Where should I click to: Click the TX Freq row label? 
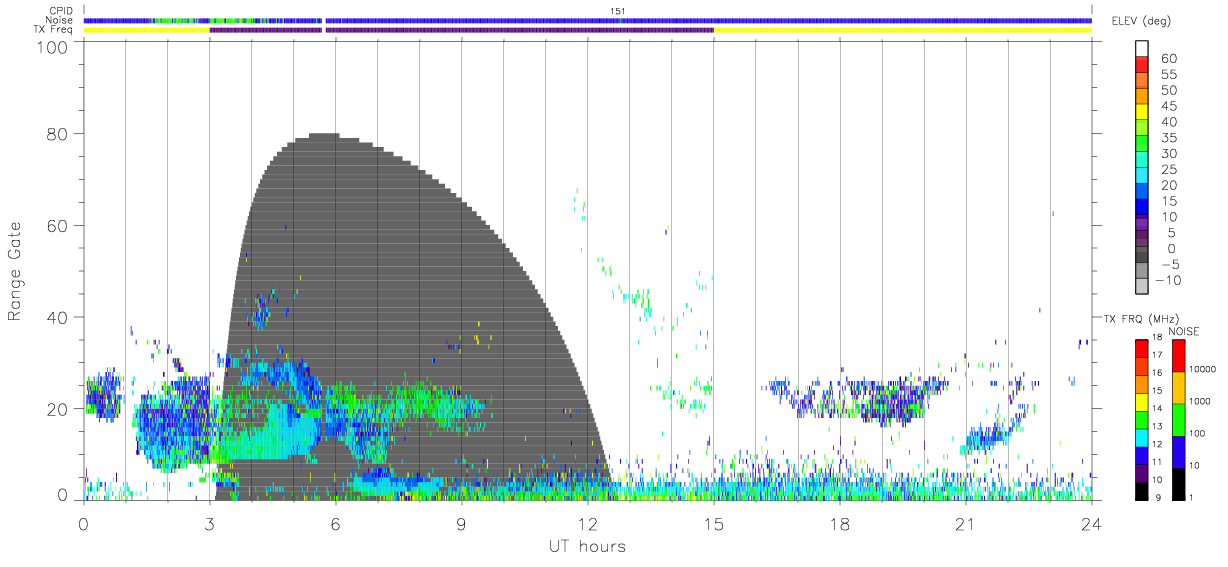click(x=54, y=29)
